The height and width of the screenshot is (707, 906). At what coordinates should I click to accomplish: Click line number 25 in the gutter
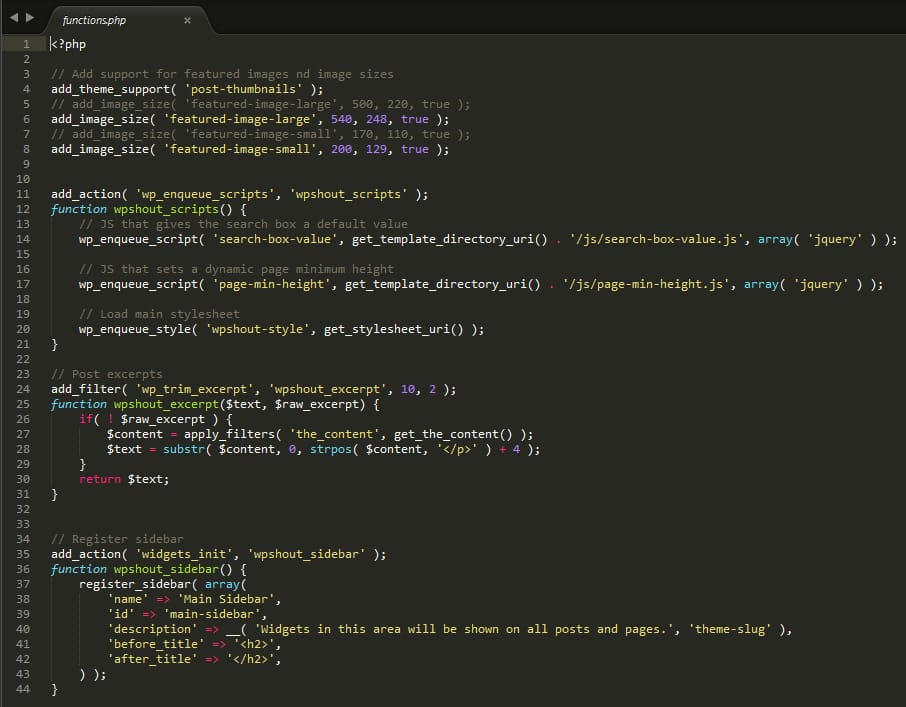24,404
